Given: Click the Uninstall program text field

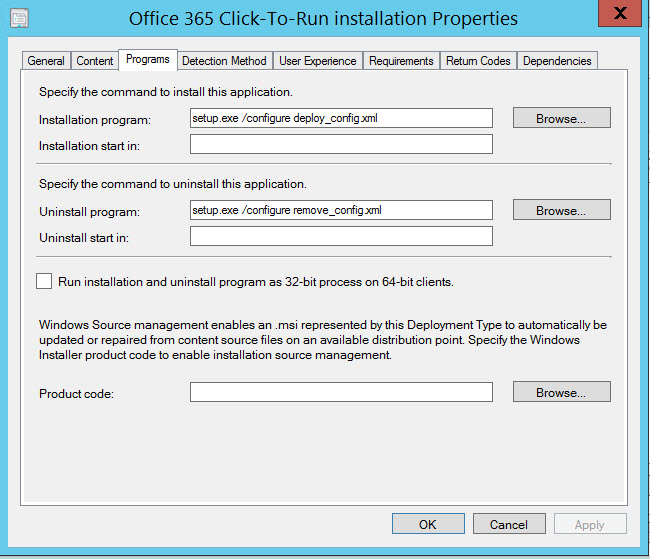Looking at the screenshot, I should (x=341, y=210).
